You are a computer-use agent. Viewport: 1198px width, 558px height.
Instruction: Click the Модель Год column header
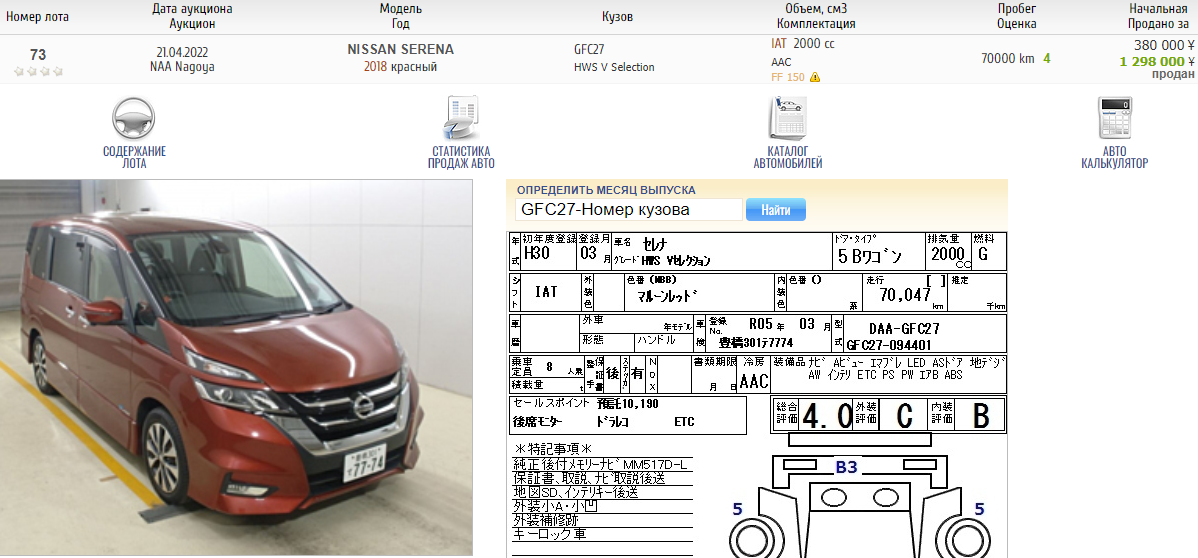[x=400, y=16]
